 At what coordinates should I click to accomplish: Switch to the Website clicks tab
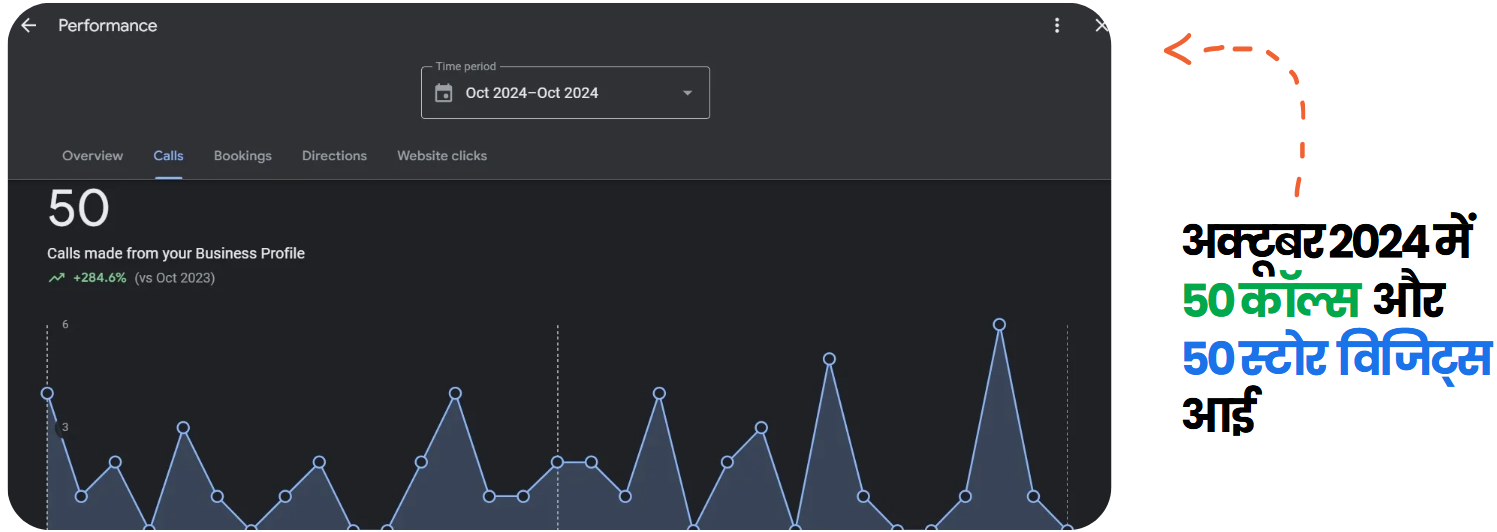(442, 156)
